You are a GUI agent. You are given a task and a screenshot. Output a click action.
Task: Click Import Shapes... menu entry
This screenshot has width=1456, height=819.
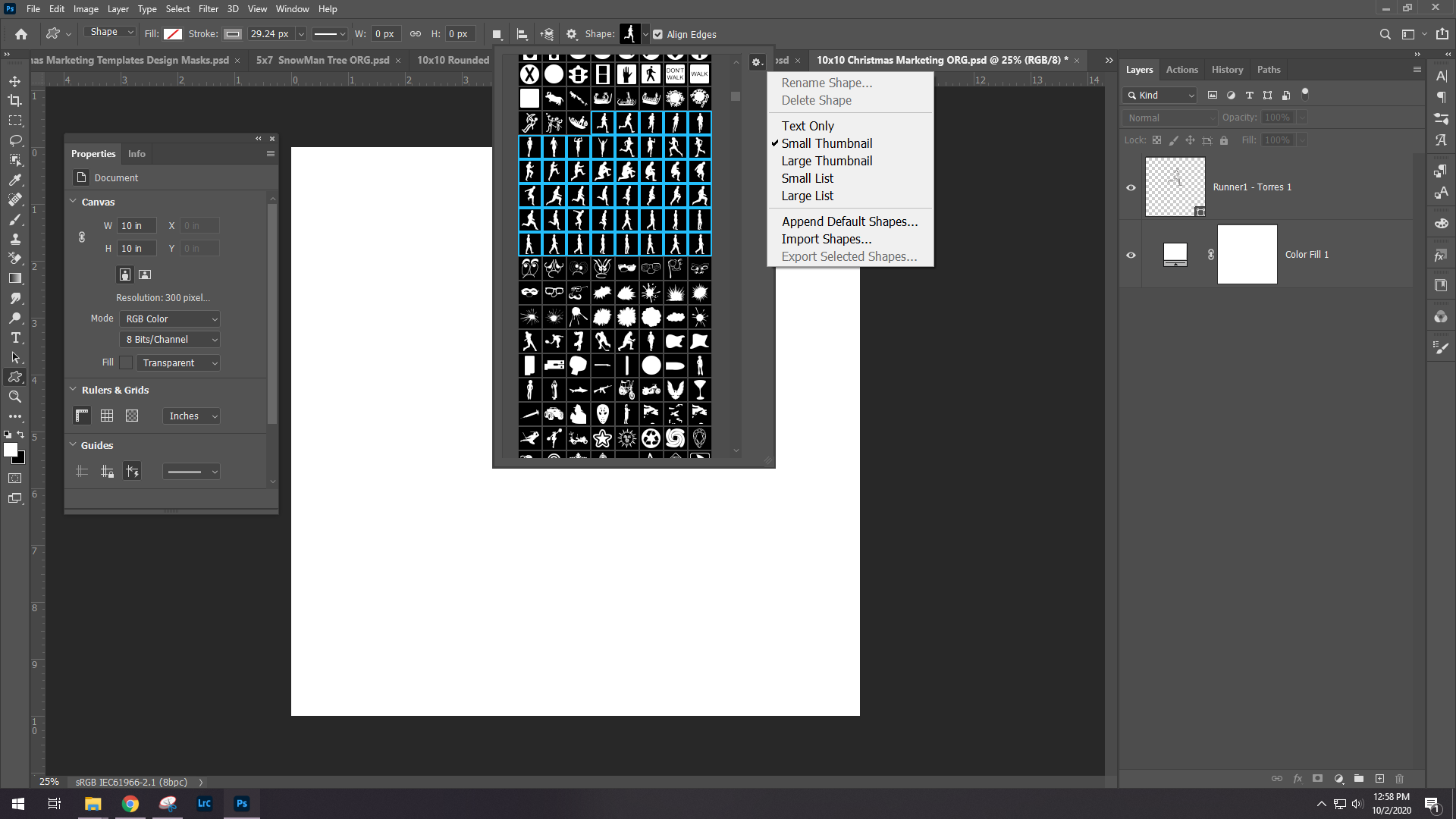point(826,239)
